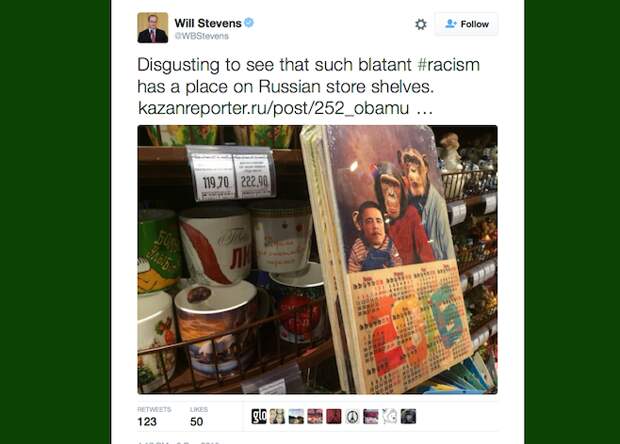Open the dark monochrome last liker avatar
The height and width of the screenshot is (444, 620).
click(x=408, y=416)
